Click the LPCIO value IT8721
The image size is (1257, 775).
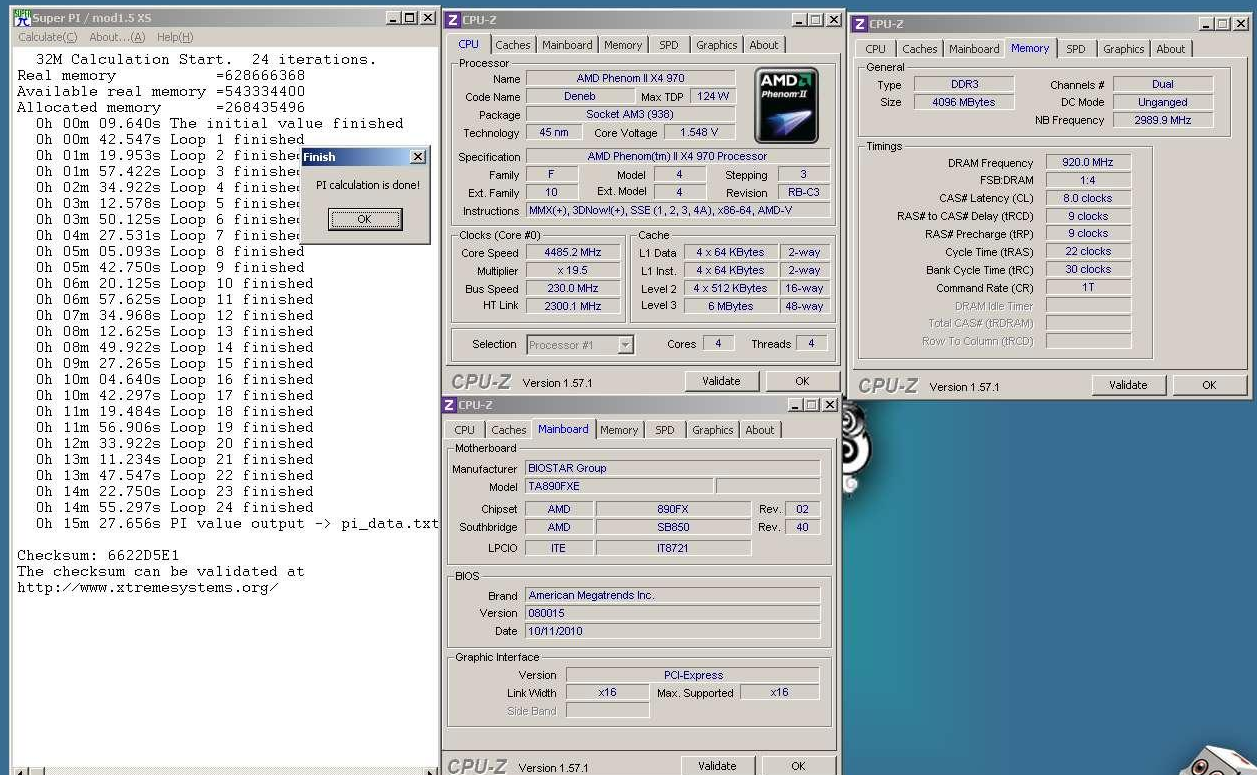(x=673, y=548)
